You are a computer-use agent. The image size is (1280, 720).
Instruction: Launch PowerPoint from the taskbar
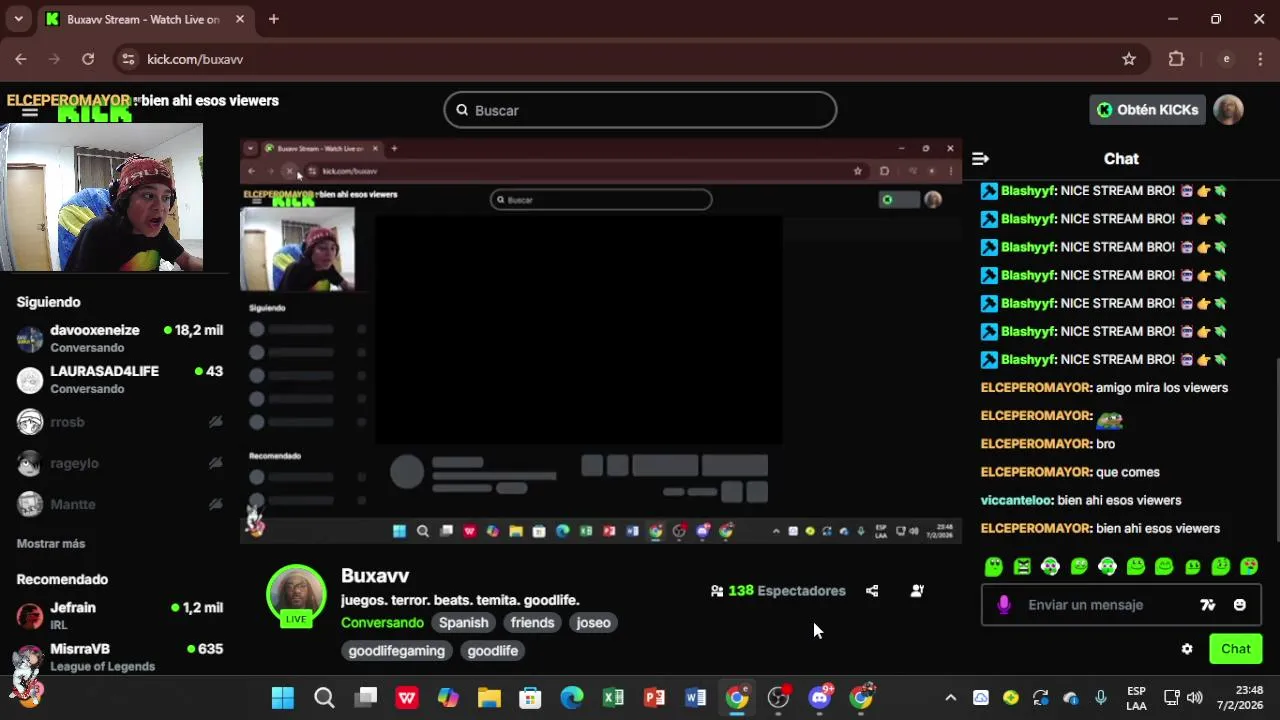click(x=654, y=697)
